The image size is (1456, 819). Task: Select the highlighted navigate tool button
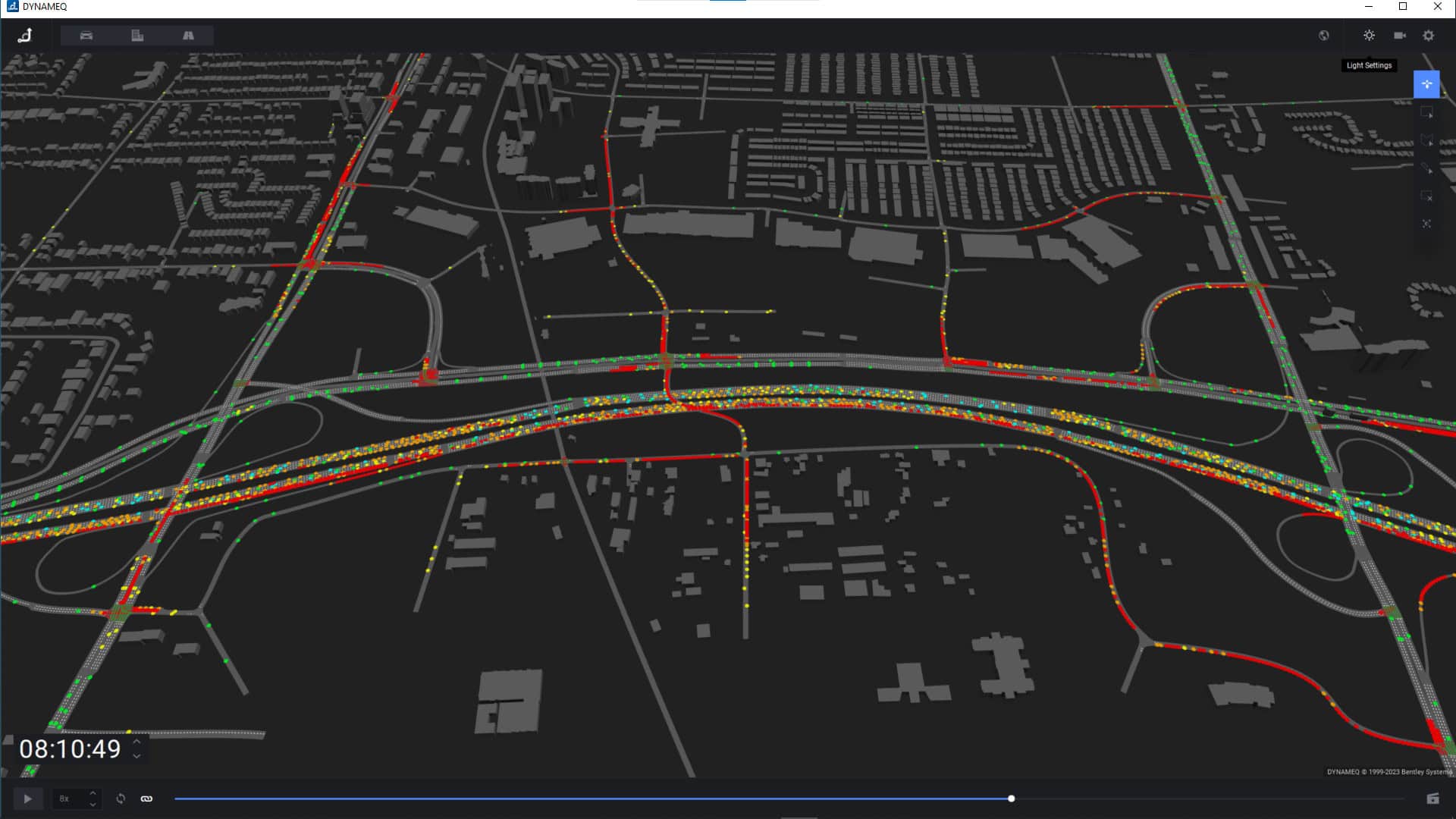coord(1426,84)
